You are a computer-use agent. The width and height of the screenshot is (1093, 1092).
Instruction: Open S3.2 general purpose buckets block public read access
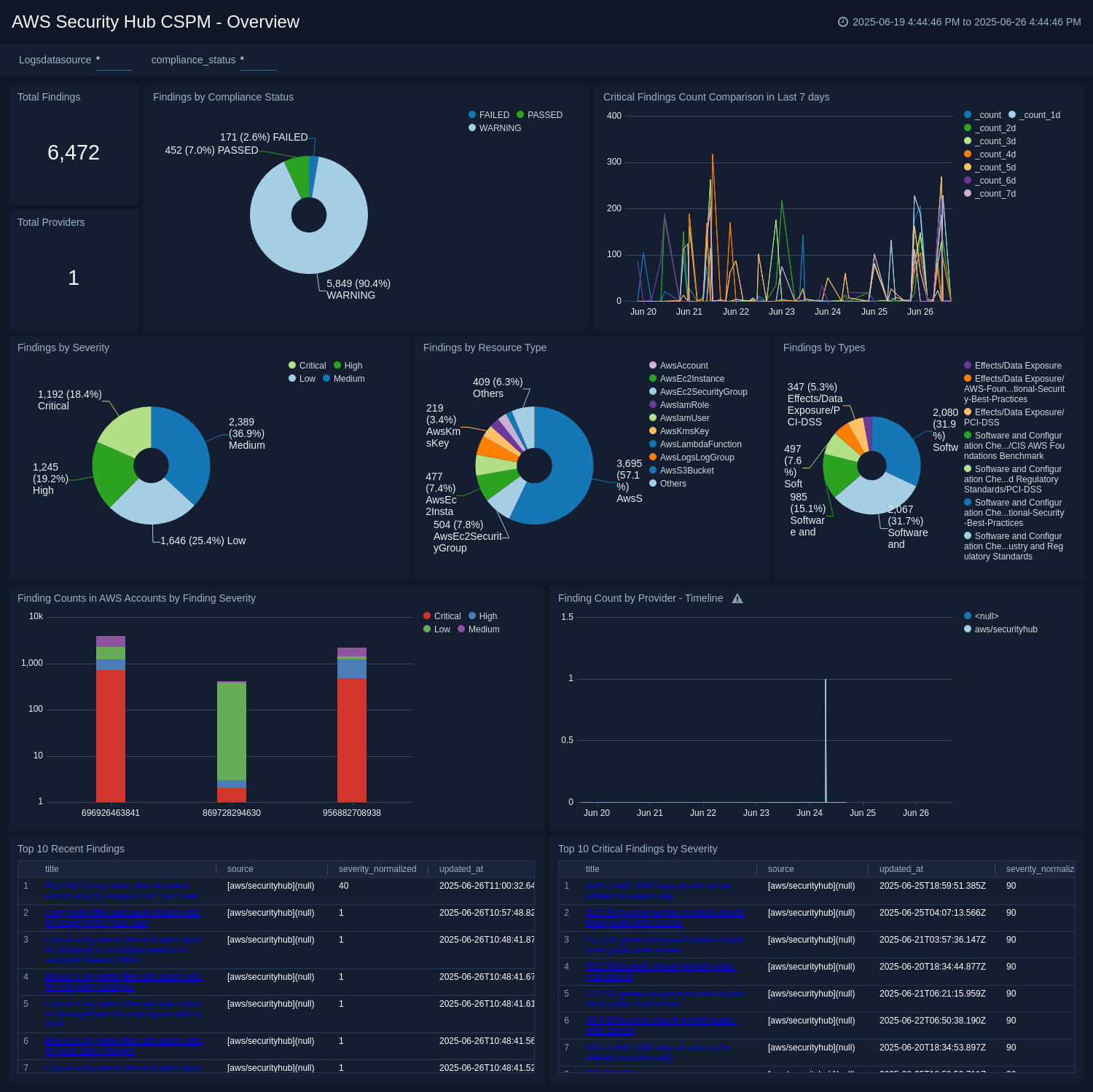point(665,999)
